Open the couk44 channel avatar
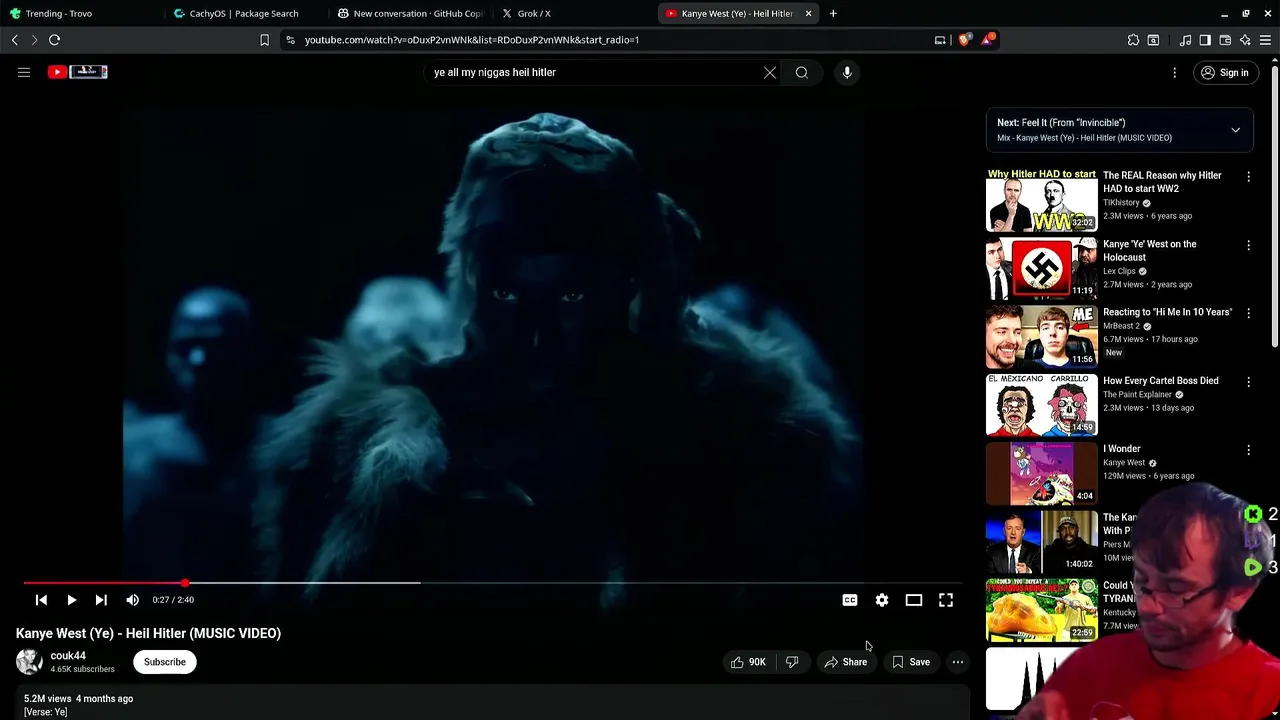 pyautogui.click(x=29, y=661)
